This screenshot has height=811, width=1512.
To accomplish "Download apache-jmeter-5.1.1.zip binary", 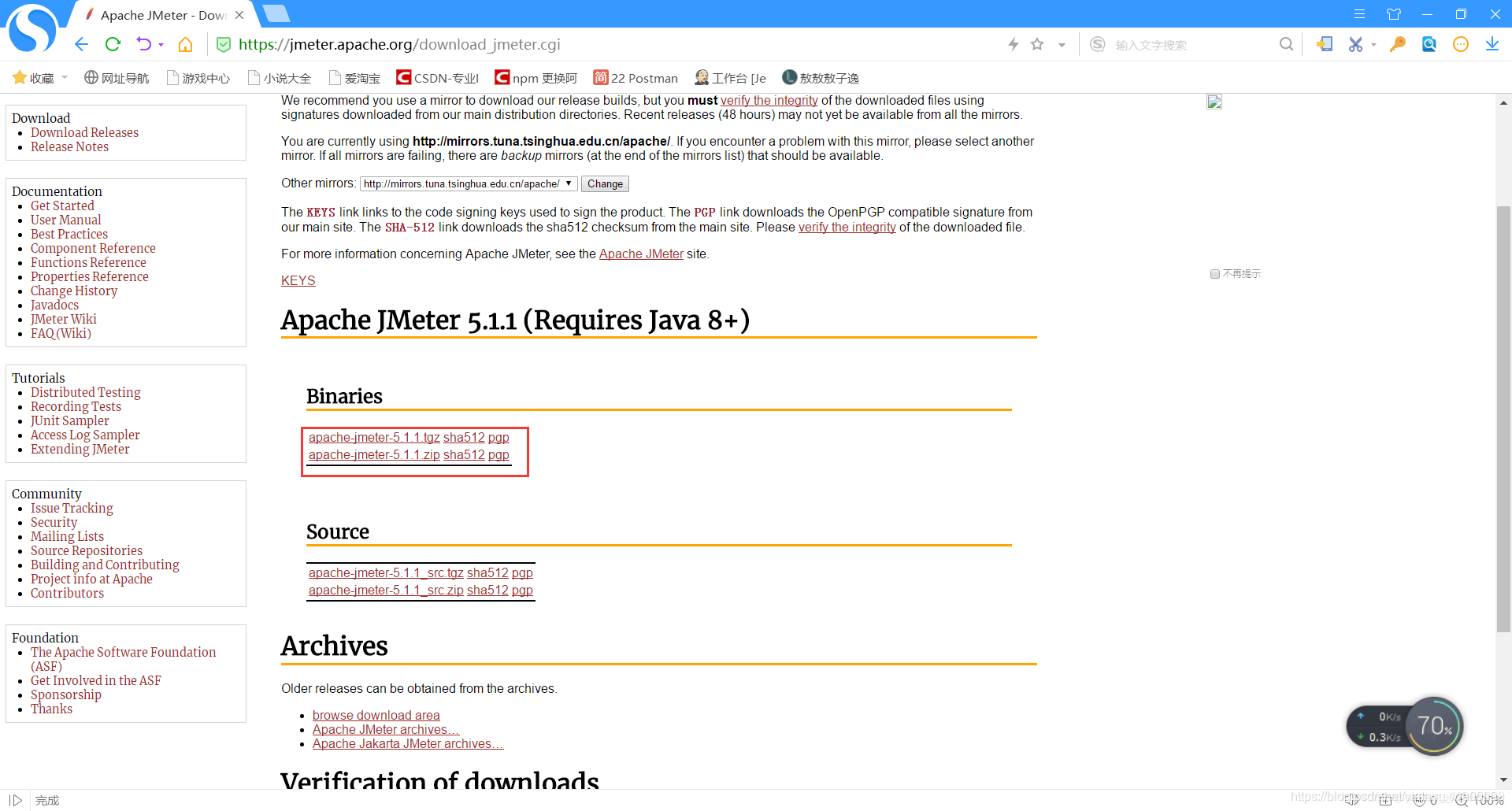I will point(374,454).
